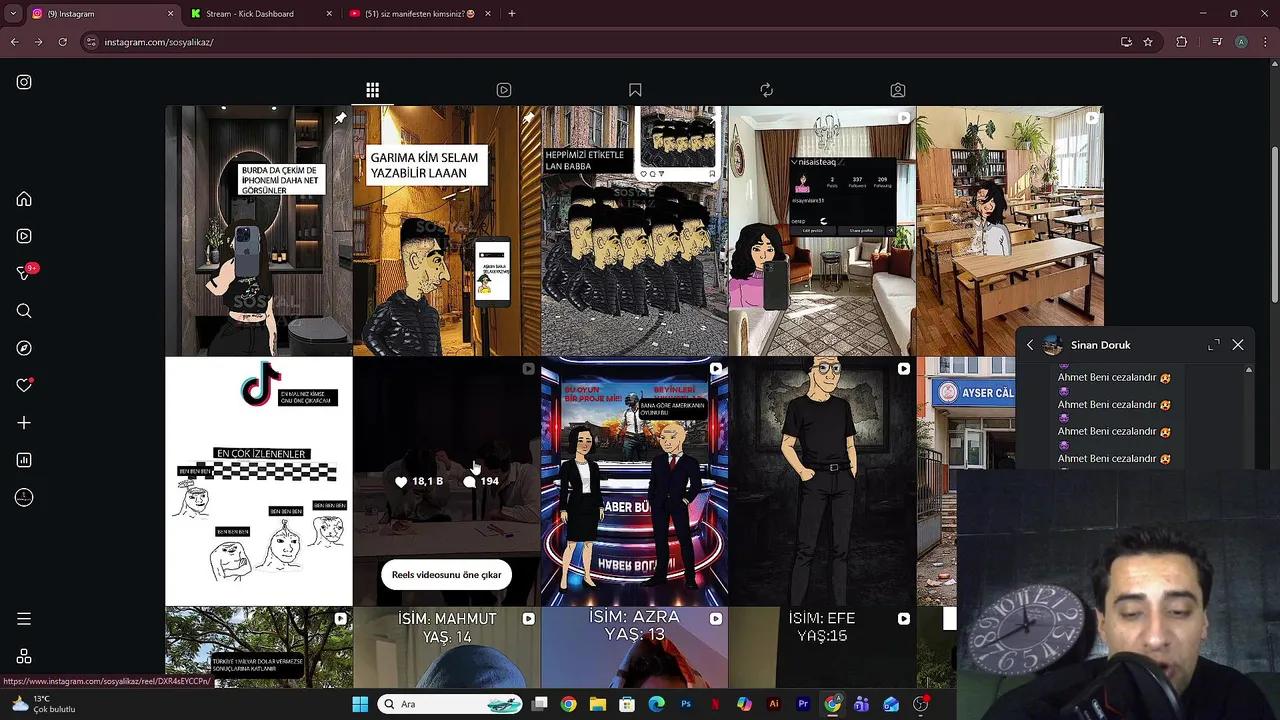1280x720 pixels.
Task: Open the tab search dropdown arrow
Action: tap(13, 14)
